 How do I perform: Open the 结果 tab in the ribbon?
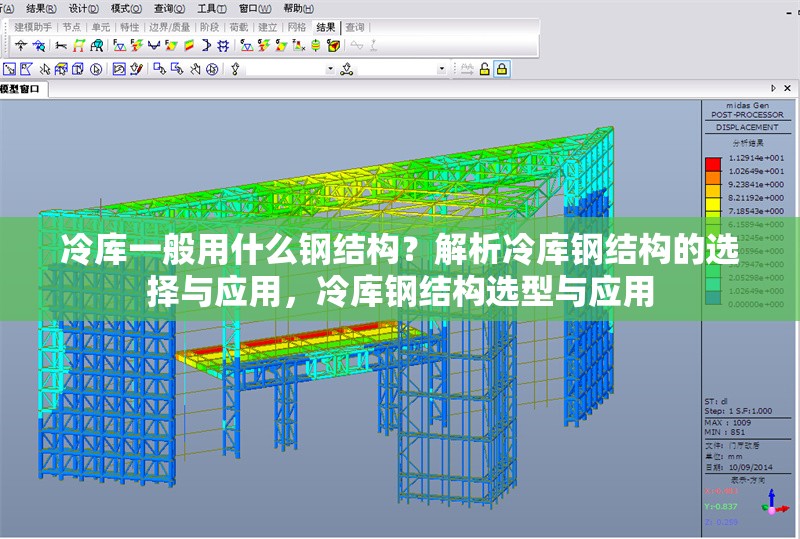(325, 27)
